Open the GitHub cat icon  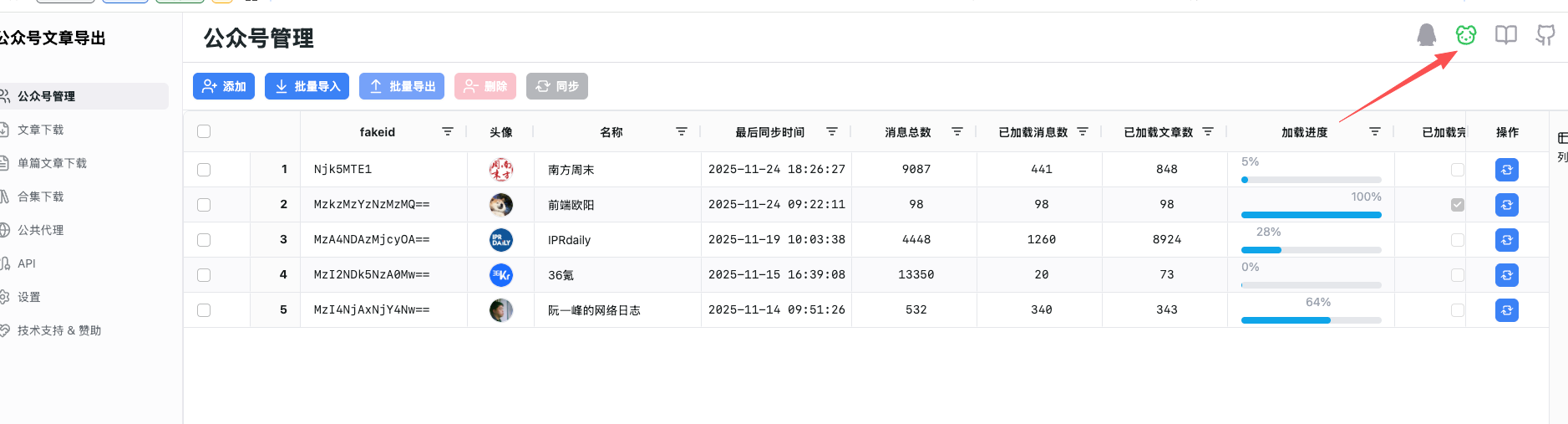point(1545,35)
